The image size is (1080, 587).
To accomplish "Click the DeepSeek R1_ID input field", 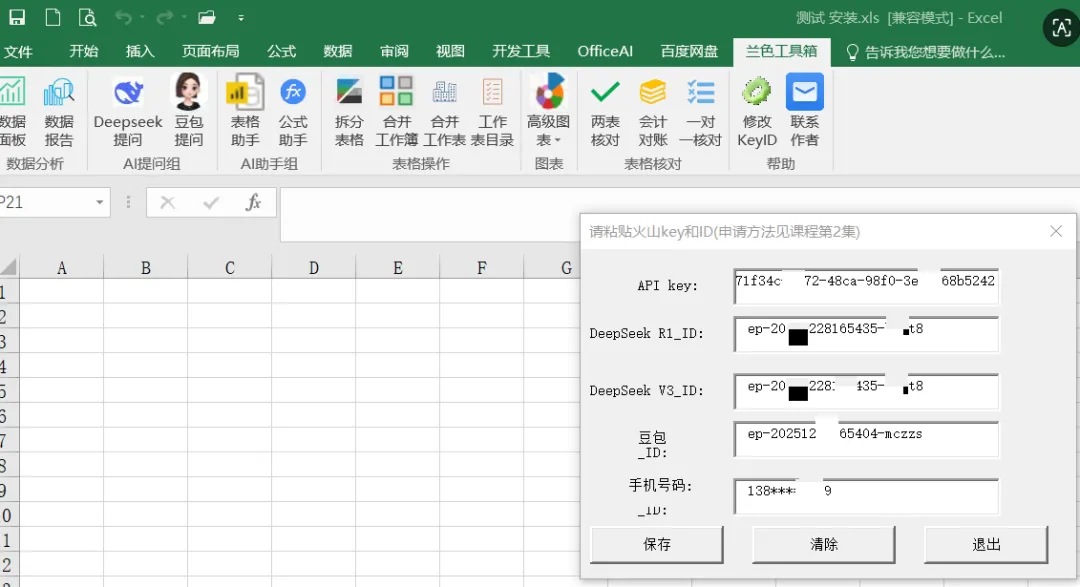I will [866, 333].
